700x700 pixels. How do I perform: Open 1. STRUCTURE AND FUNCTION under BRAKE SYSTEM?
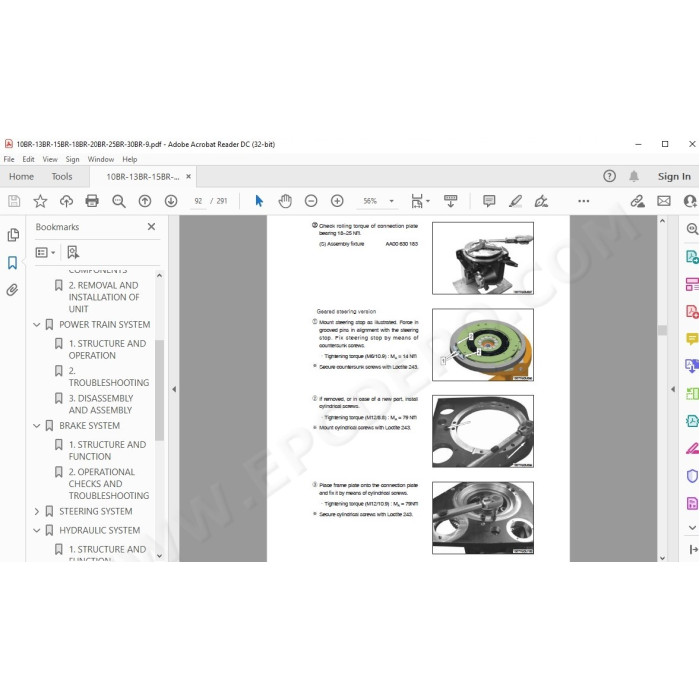(107, 450)
